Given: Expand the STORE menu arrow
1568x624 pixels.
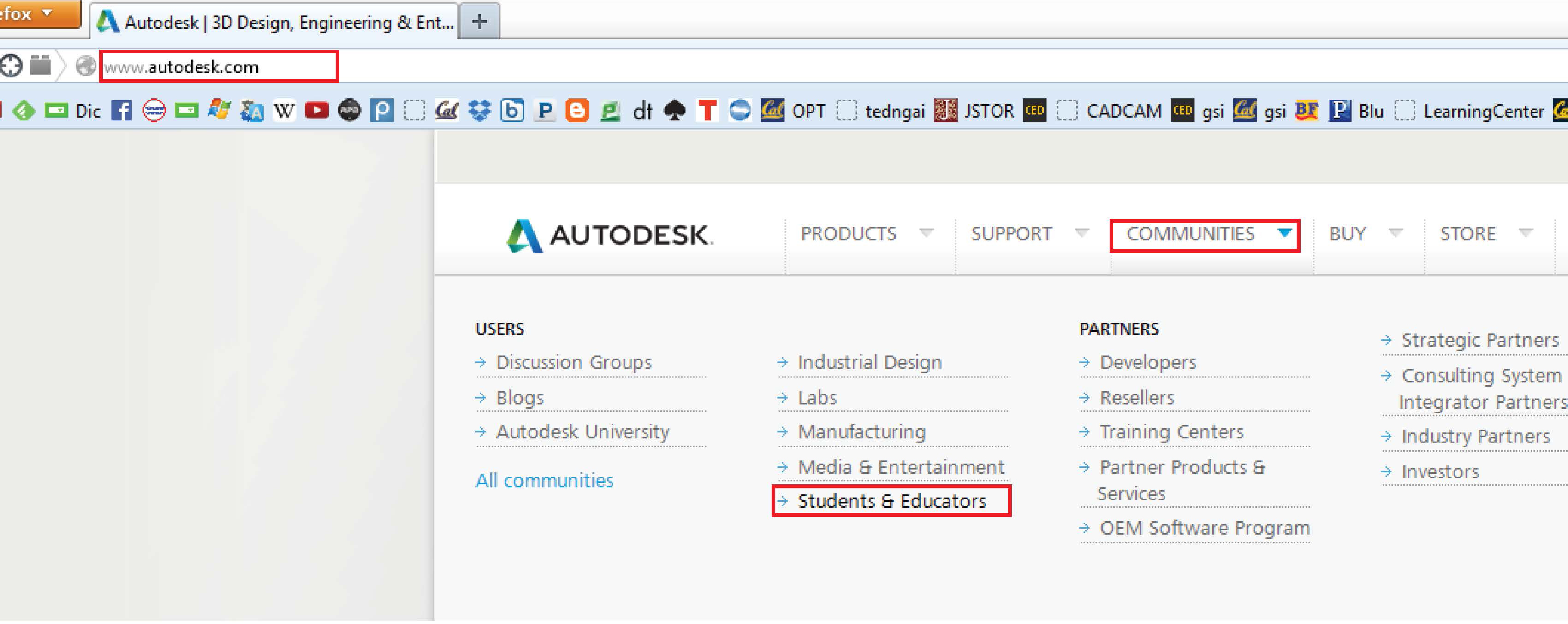Looking at the screenshot, I should (1526, 233).
